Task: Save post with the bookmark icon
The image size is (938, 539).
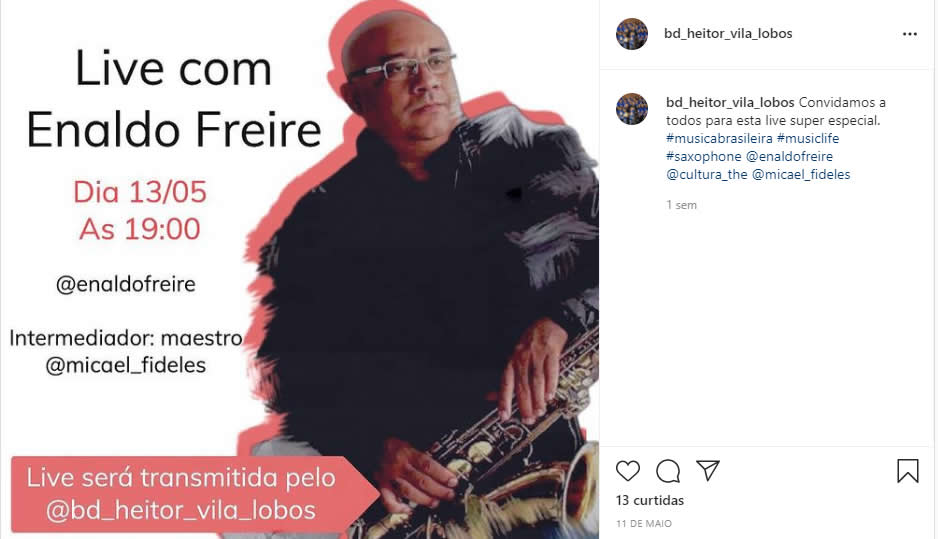Action: (907, 471)
